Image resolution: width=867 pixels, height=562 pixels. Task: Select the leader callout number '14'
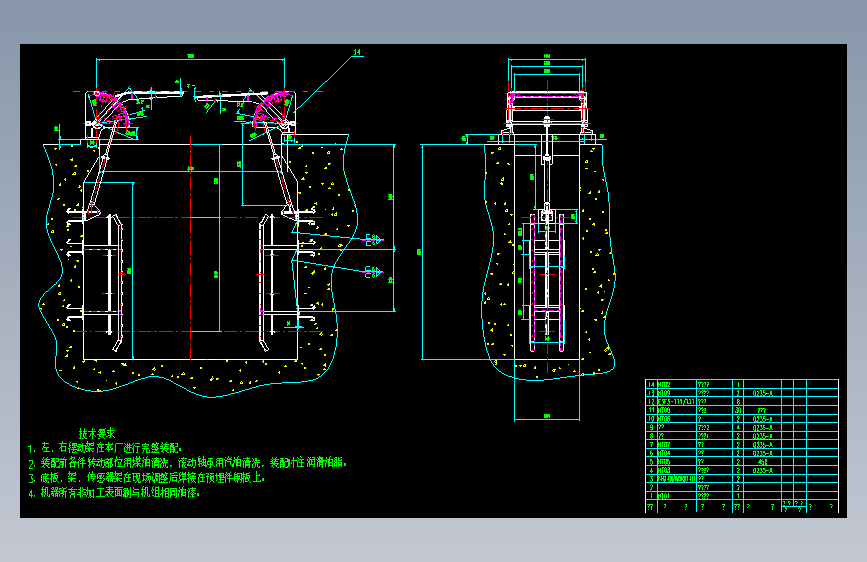click(357, 52)
